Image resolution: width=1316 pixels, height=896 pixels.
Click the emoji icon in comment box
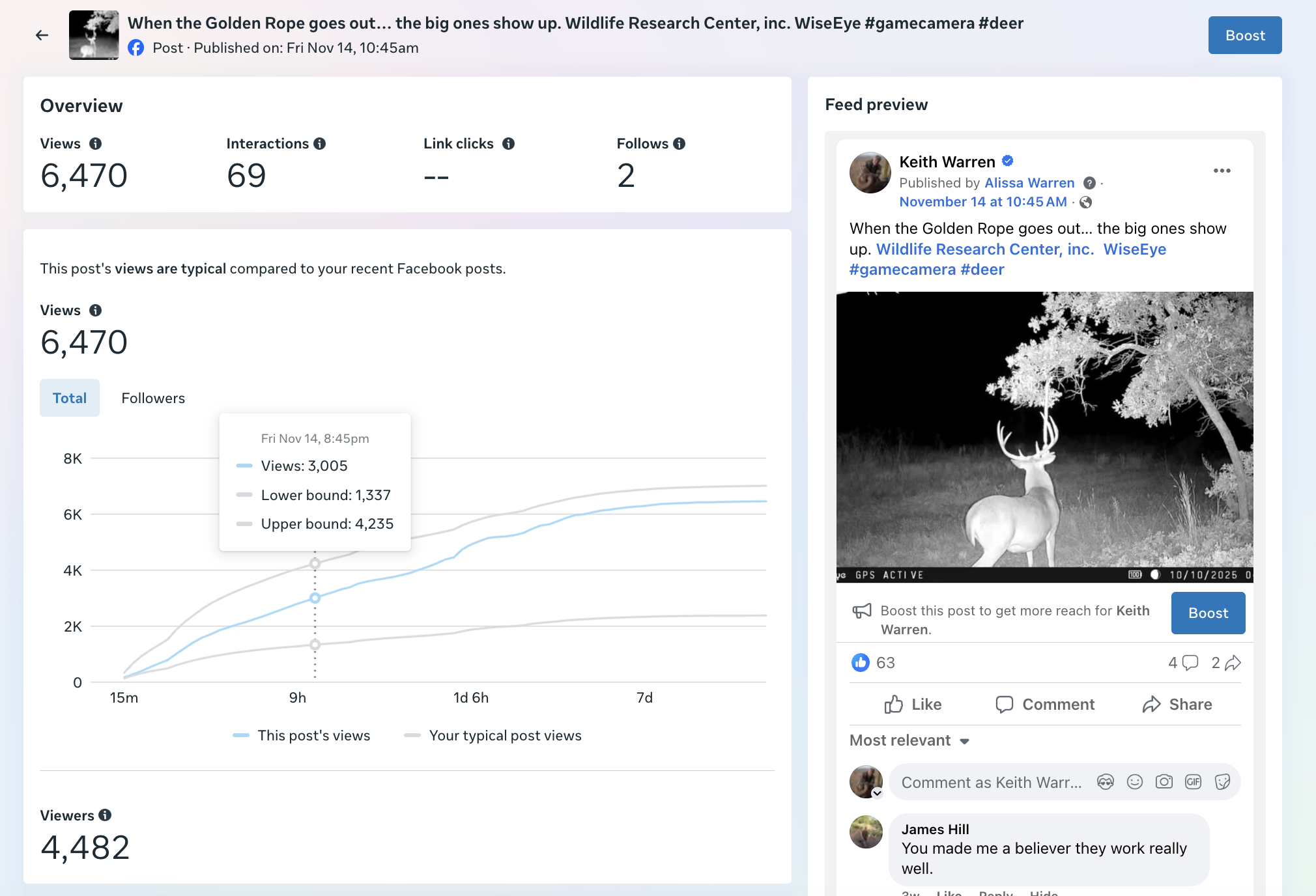click(x=1135, y=782)
